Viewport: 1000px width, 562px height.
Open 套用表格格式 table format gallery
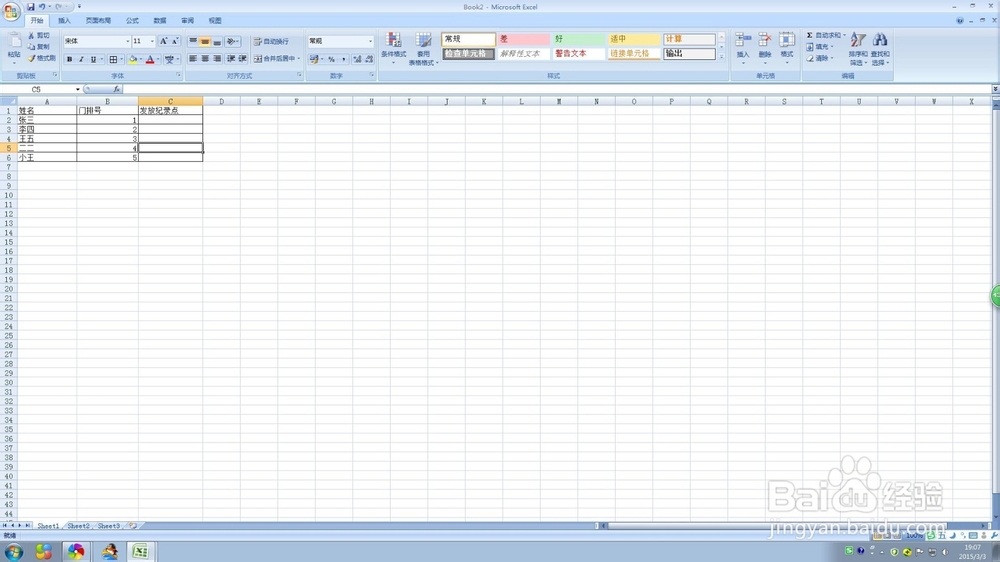(423, 48)
